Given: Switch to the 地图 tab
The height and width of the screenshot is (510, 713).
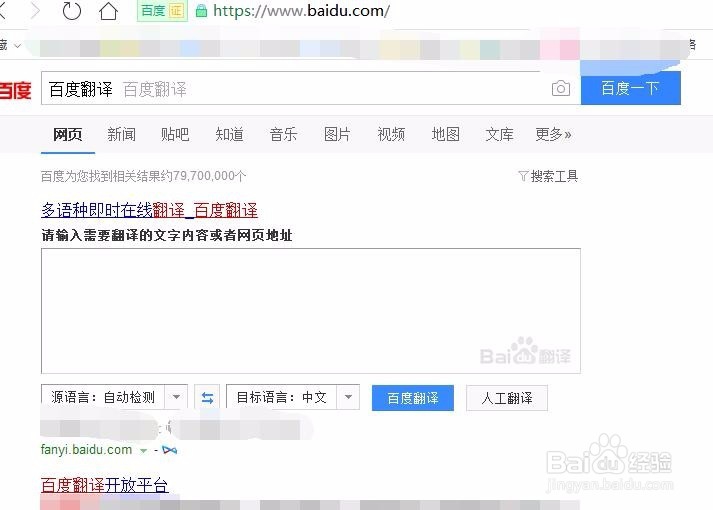Looking at the screenshot, I should [x=445, y=134].
